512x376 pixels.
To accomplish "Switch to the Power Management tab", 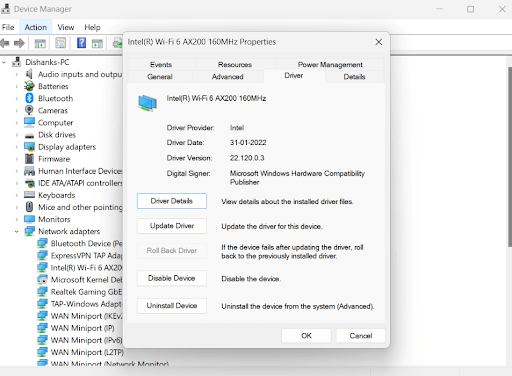I will [x=330, y=65].
